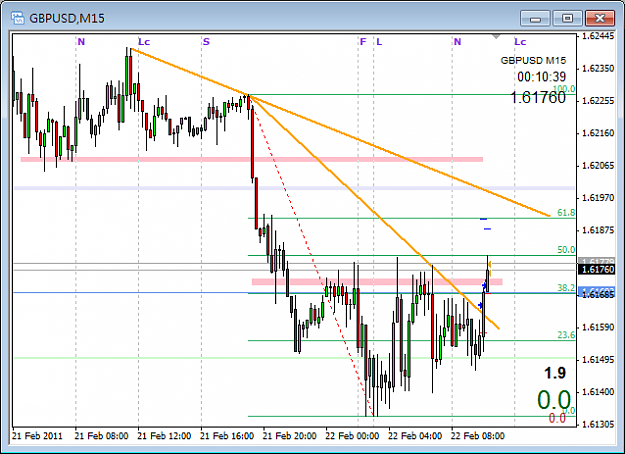Click the 1.61970 price axis label

click(x=598, y=198)
